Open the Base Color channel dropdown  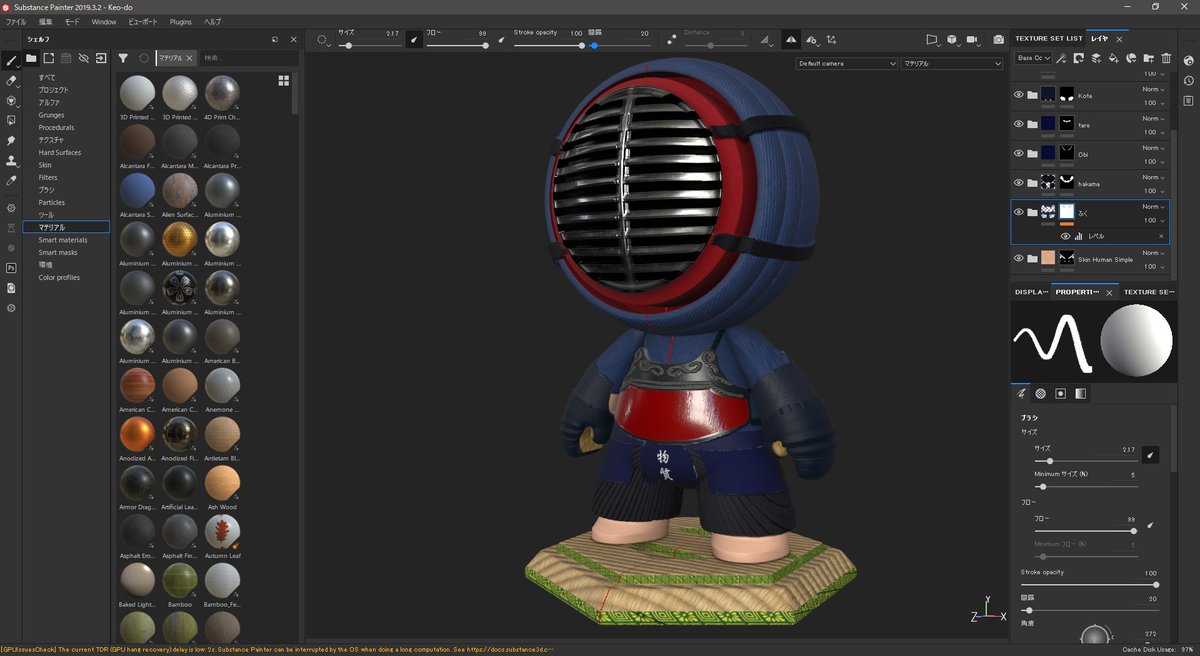[1034, 58]
